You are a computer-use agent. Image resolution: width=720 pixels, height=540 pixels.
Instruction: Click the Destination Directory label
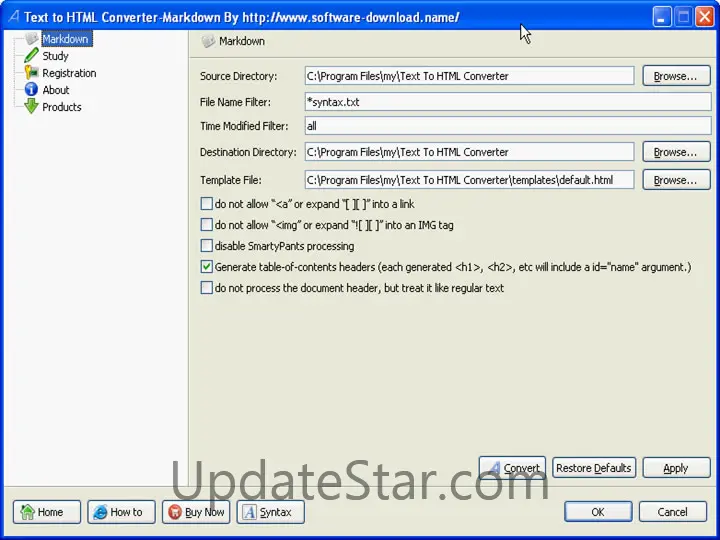point(248,152)
